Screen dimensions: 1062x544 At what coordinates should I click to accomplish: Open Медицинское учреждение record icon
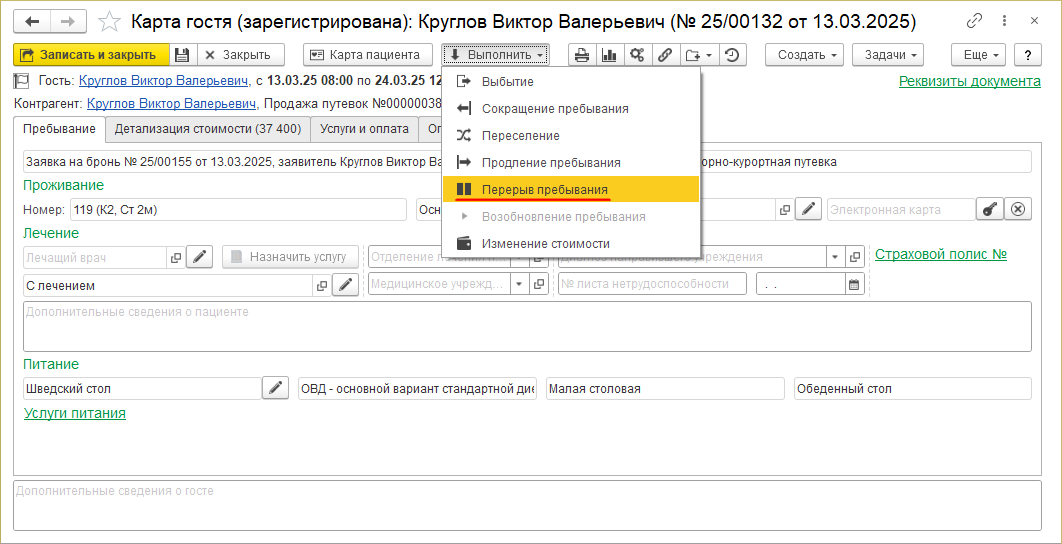539,285
